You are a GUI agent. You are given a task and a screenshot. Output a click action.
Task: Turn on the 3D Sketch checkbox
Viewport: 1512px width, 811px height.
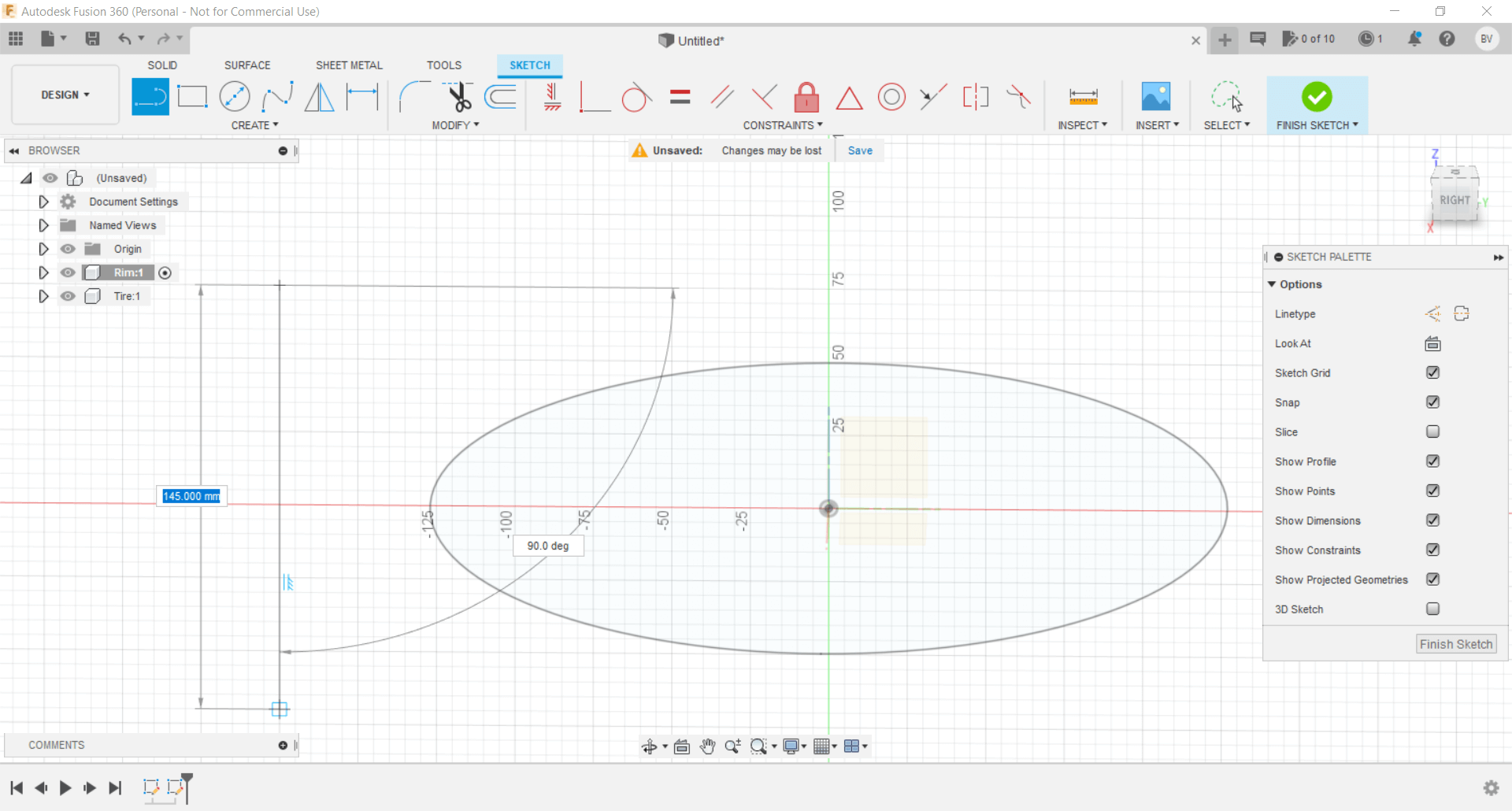(x=1432, y=609)
